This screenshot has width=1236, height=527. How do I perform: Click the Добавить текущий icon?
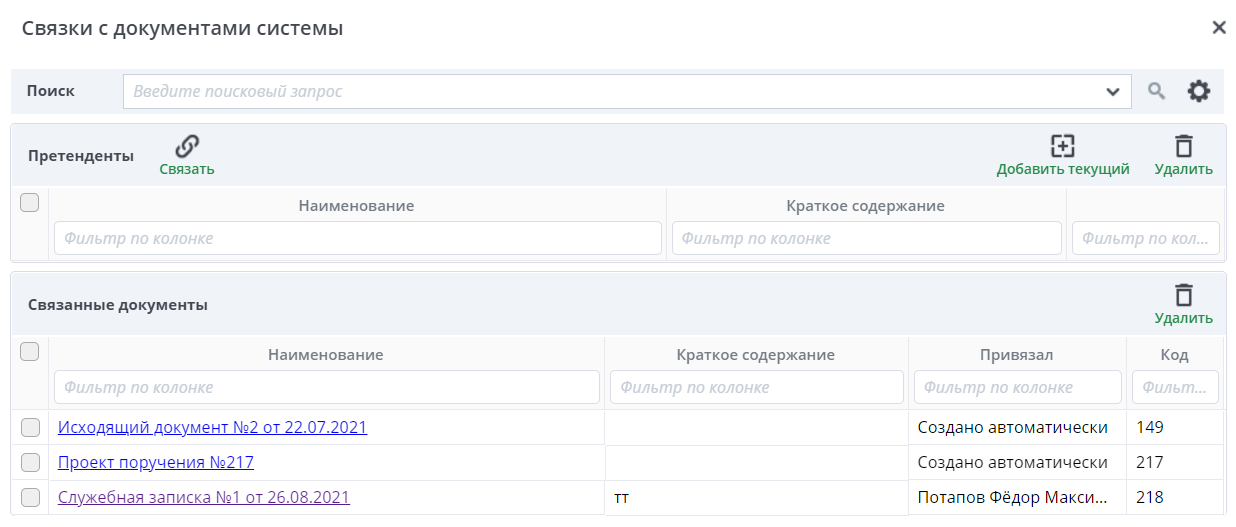click(x=1062, y=146)
